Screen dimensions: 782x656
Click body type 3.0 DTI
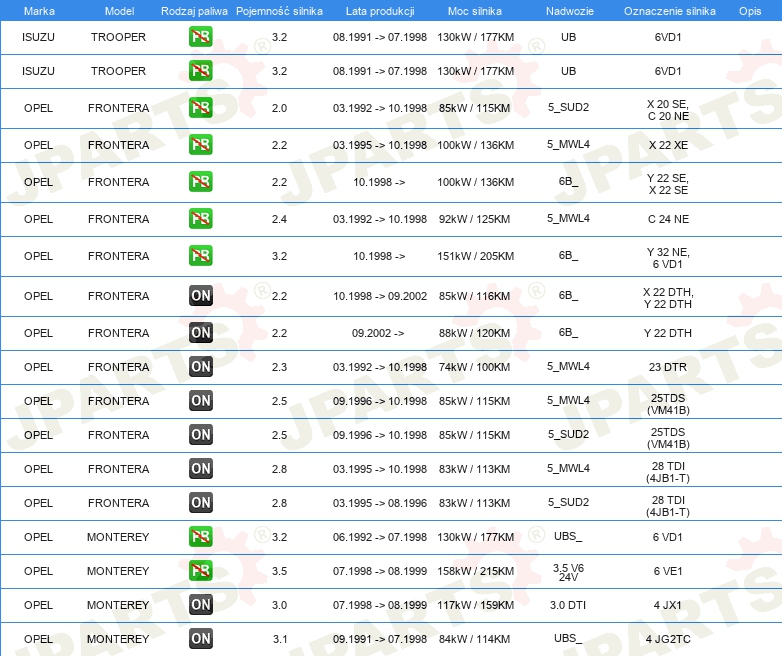pyautogui.click(x=568, y=605)
